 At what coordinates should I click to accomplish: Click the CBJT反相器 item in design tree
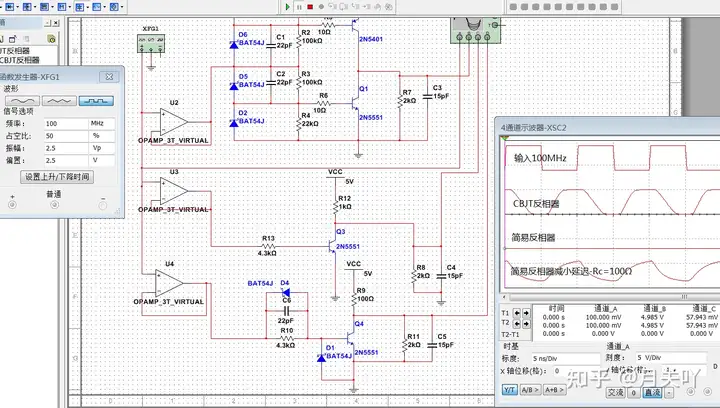20,60
